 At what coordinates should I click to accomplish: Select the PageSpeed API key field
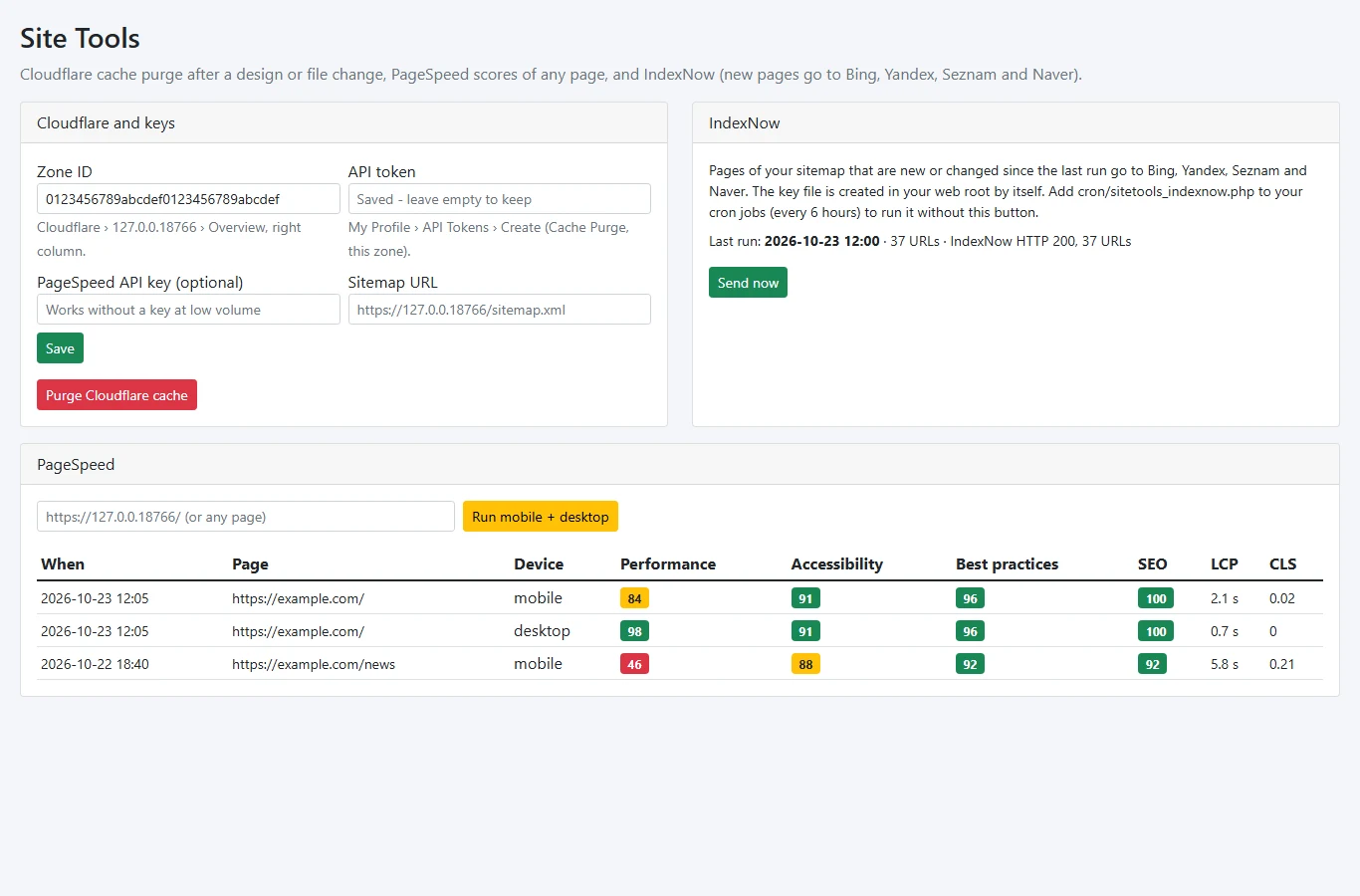tap(188, 310)
